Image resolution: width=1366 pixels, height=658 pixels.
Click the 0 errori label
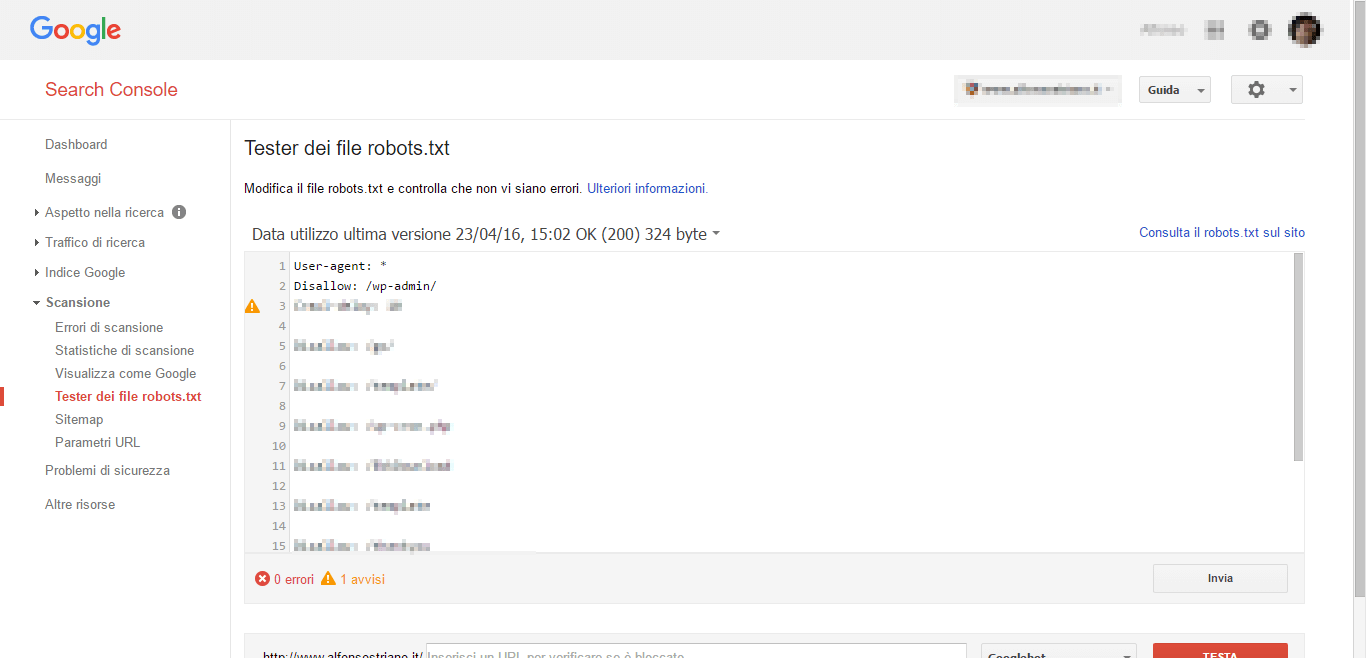click(x=294, y=579)
